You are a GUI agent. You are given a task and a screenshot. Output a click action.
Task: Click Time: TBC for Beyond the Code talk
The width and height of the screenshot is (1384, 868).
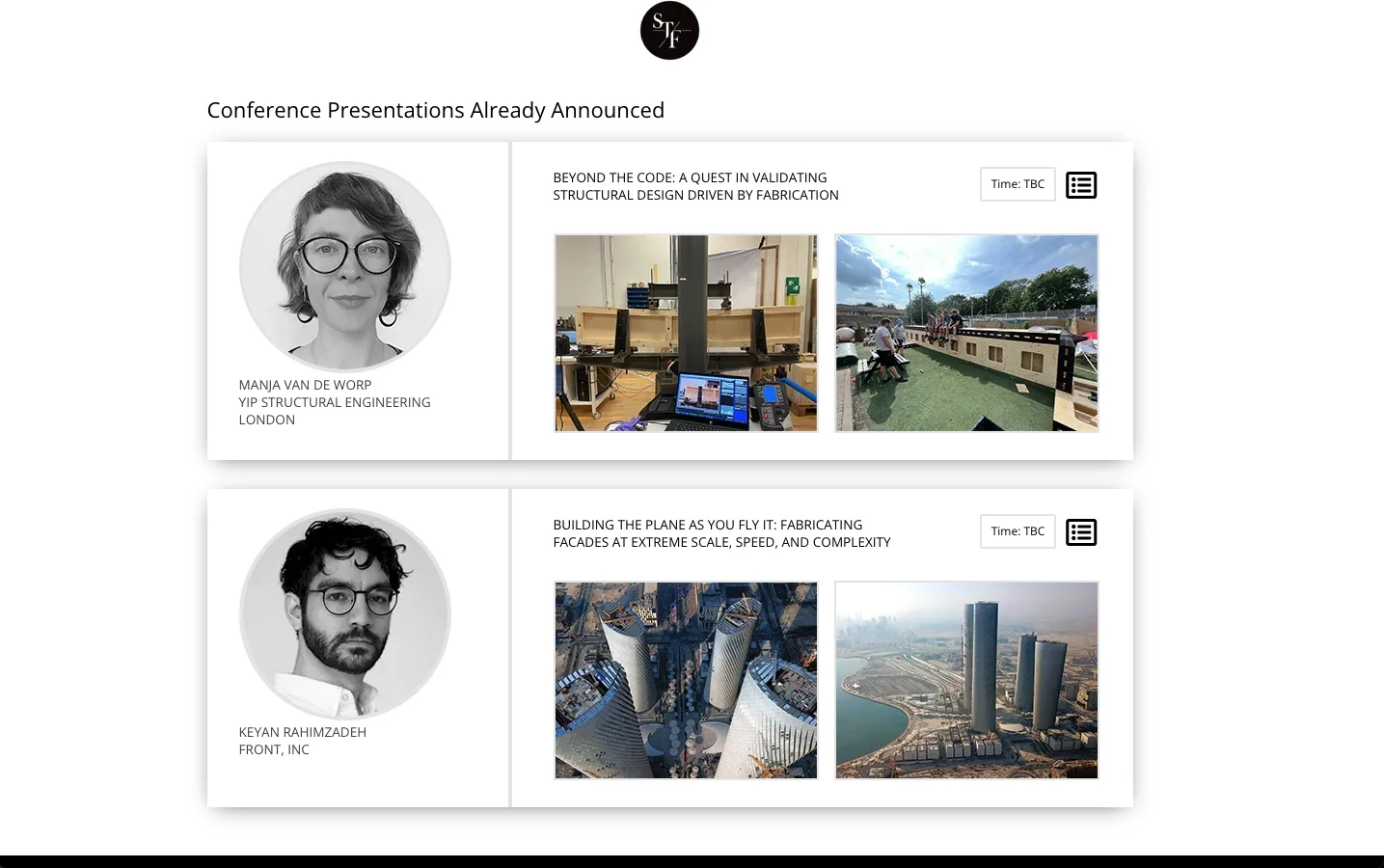(1018, 184)
